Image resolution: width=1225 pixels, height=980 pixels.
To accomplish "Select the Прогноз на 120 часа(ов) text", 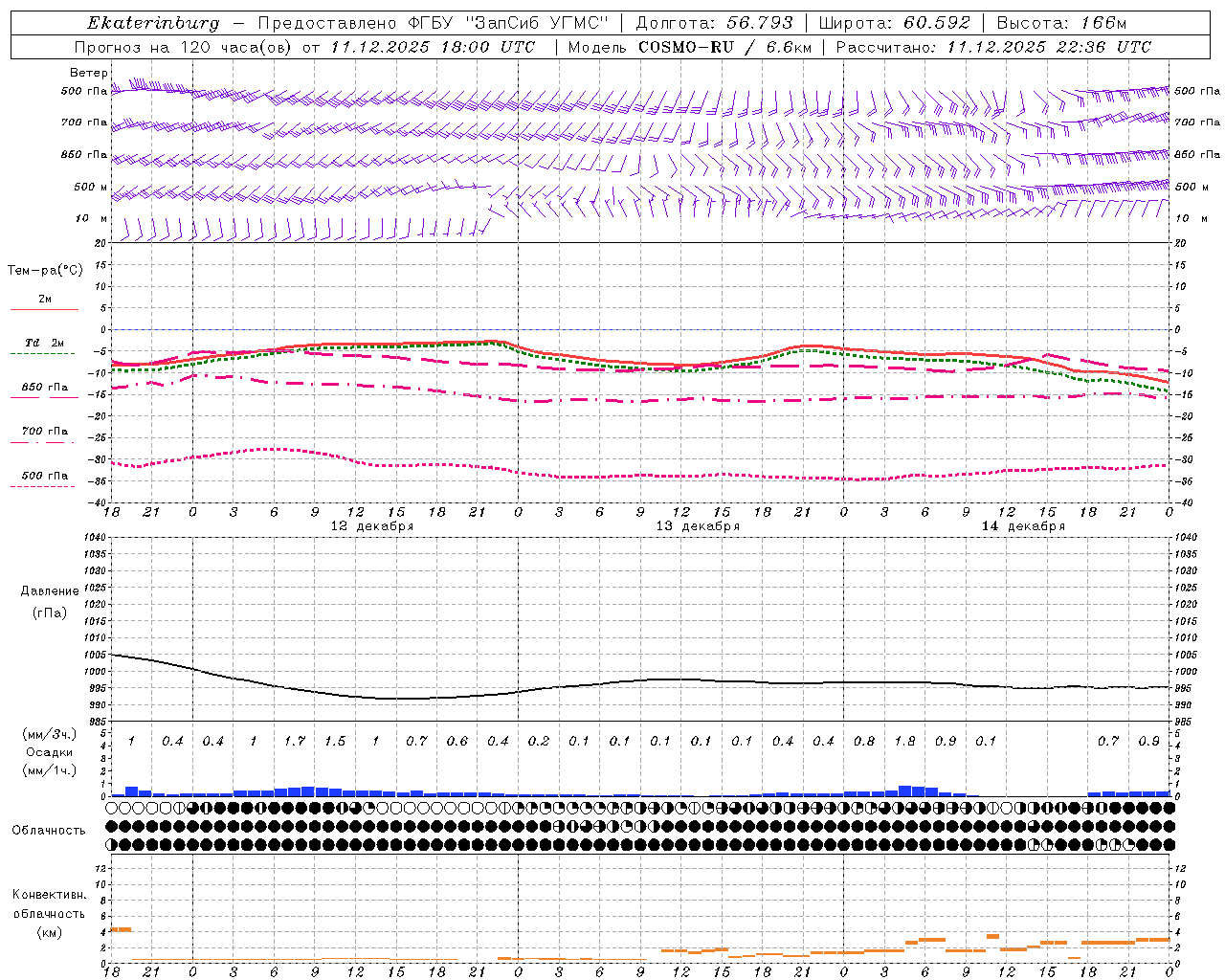I will coord(185,47).
